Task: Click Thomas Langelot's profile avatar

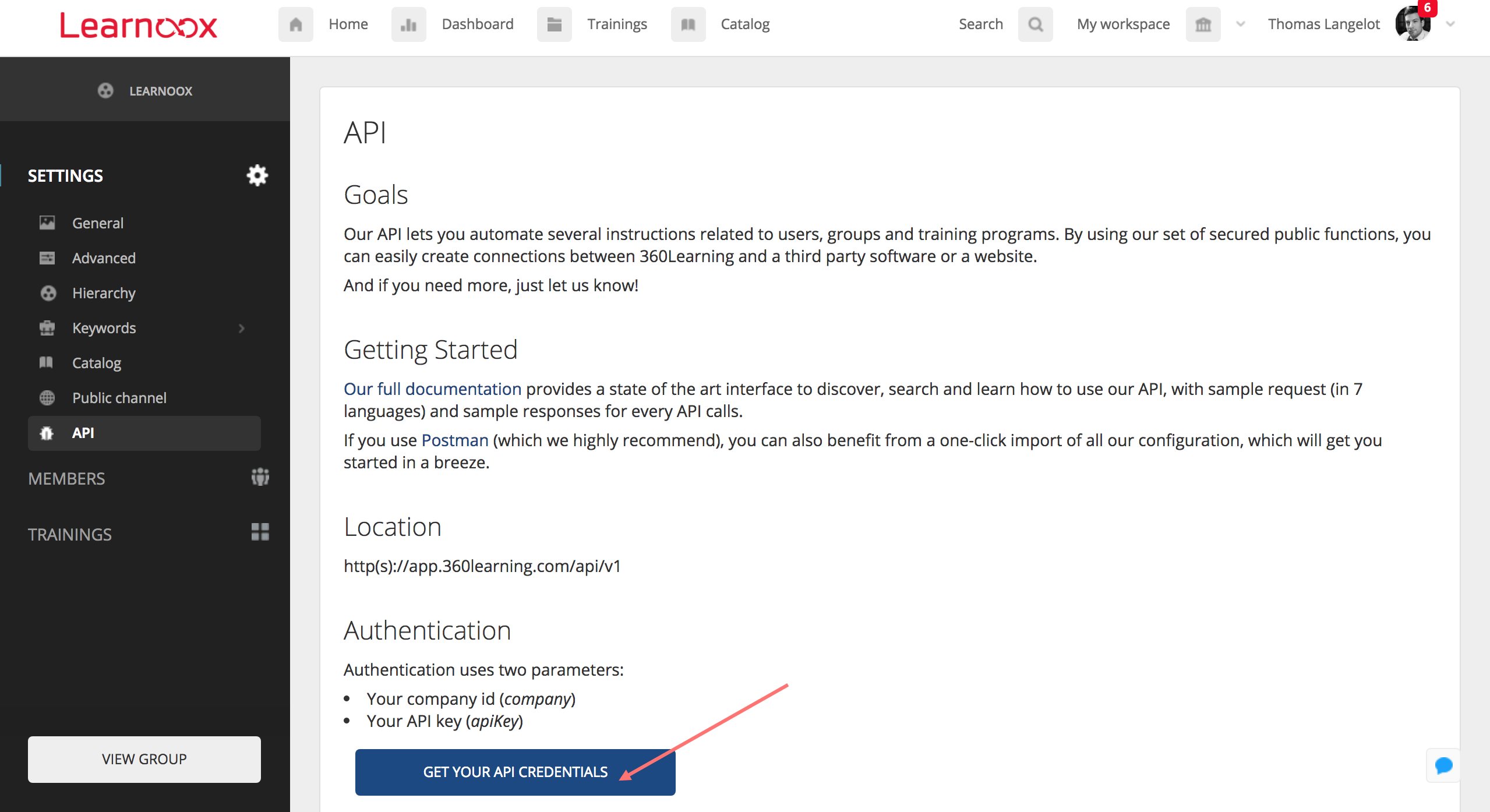Action: (1412, 24)
